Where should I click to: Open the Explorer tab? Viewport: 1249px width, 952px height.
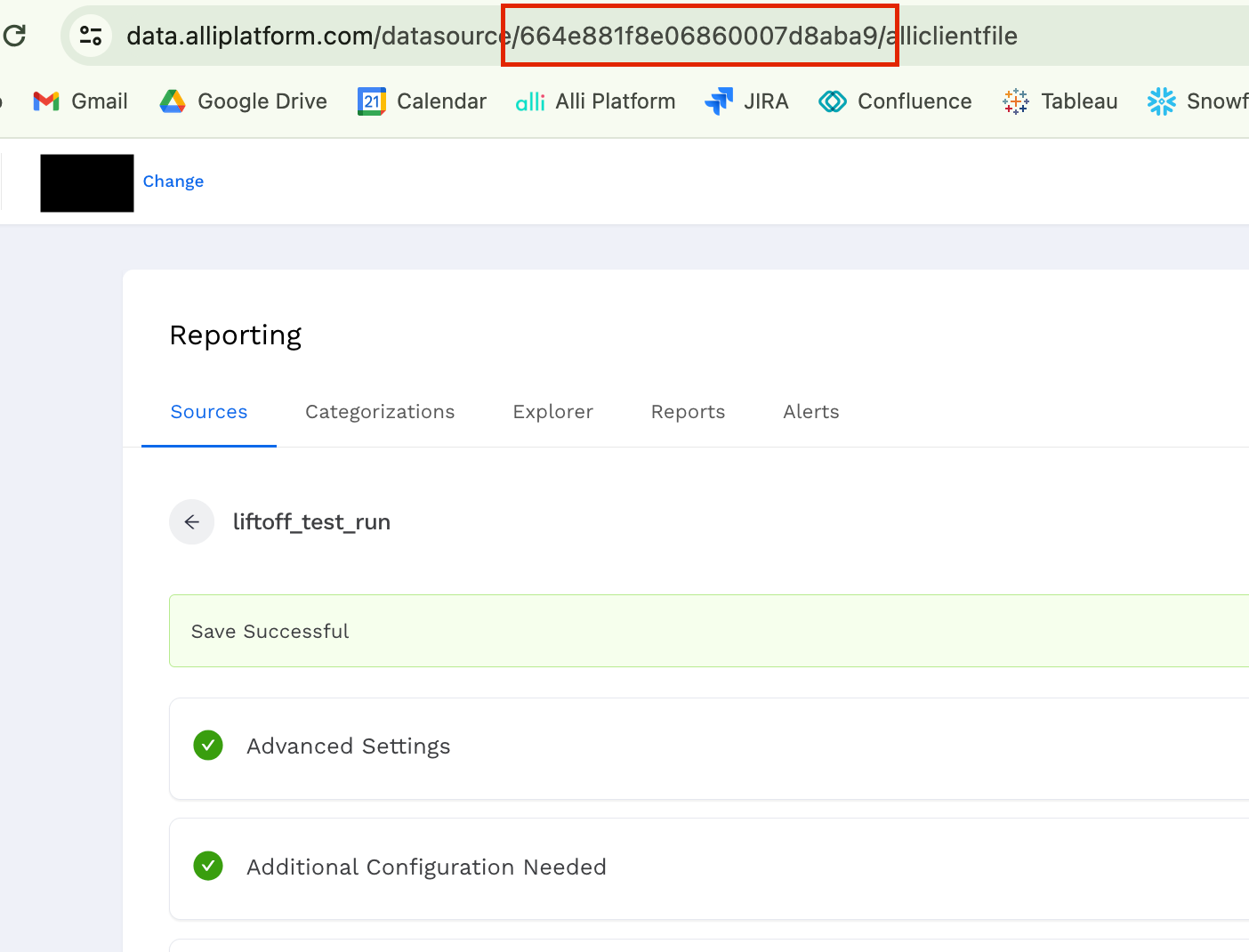[552, 412]
